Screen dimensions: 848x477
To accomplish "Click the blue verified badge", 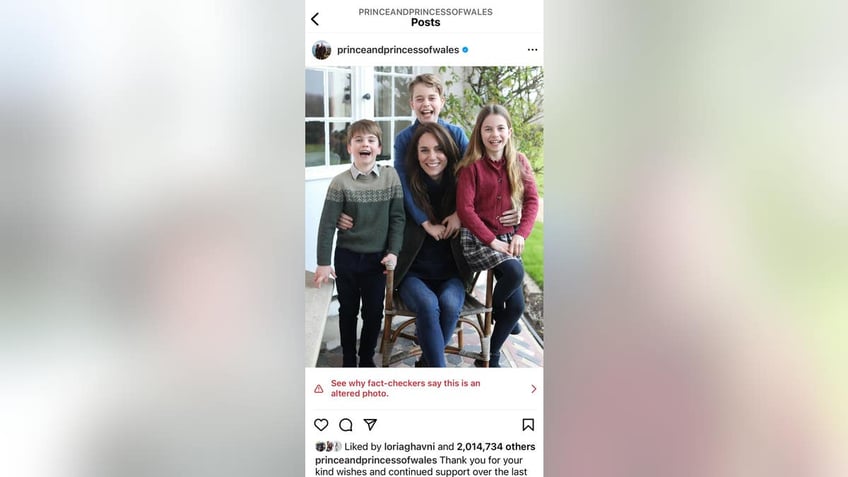I will point(465,50).
